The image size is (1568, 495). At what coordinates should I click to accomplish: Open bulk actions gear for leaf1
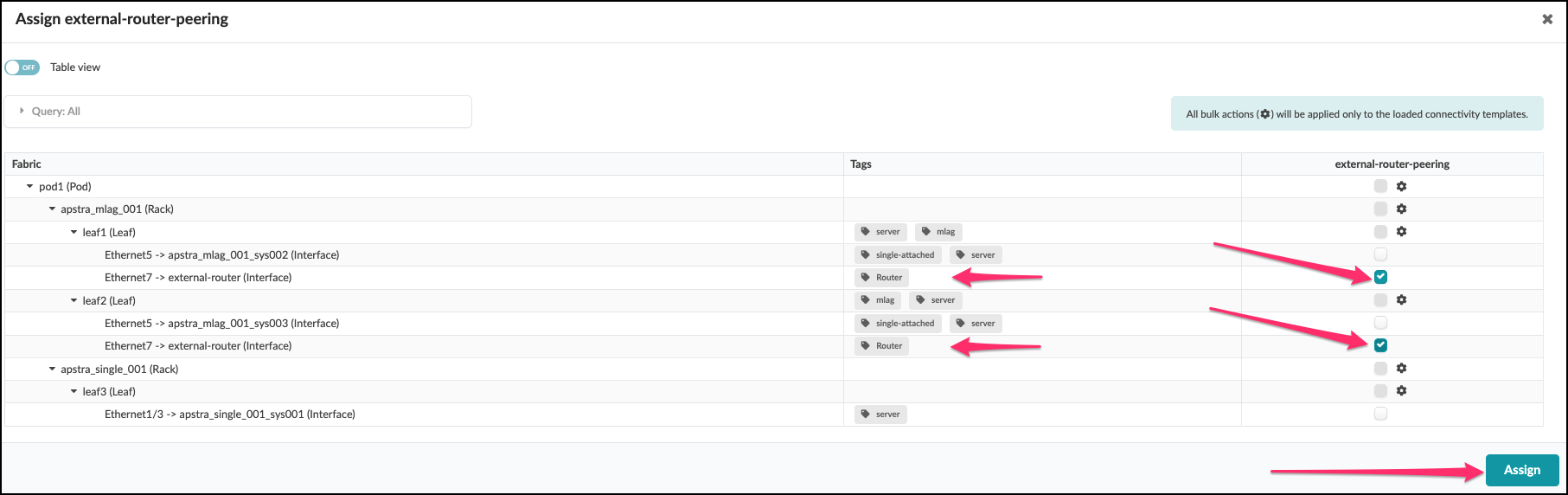(x=1401, y=231)
